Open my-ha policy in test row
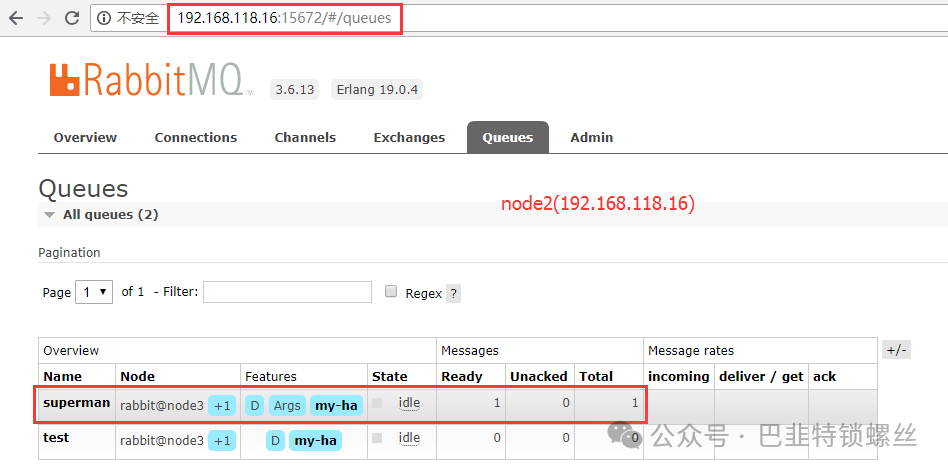Viewport: 948px width, 474px height. (316, 441)
